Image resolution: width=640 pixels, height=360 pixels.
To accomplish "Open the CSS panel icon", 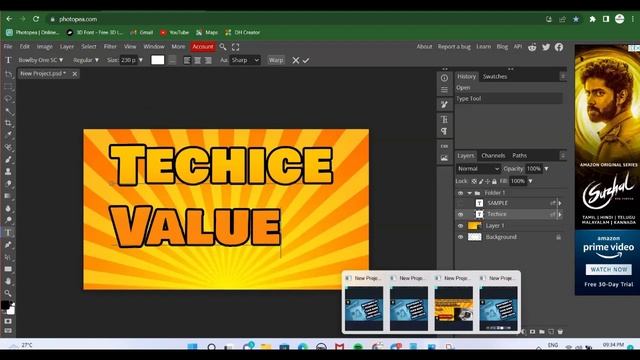I will click(x=444, y=146).
